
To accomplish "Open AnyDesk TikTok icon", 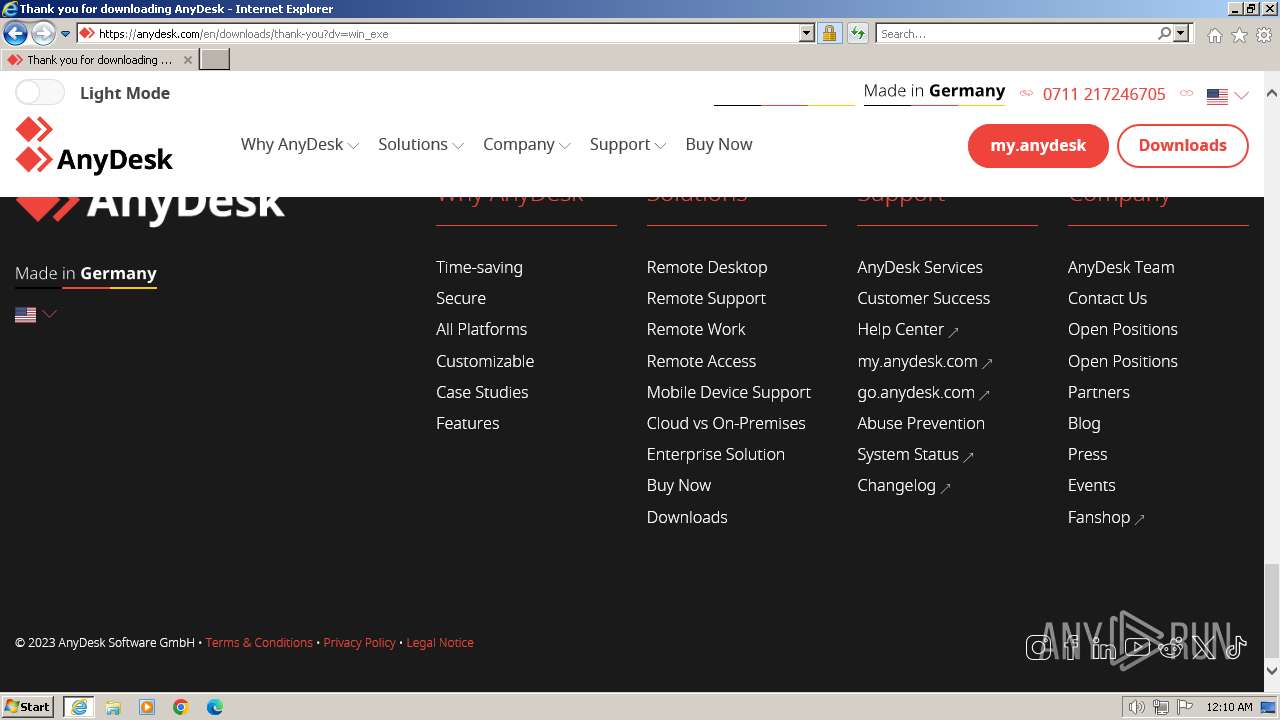I will point(1236,648).
